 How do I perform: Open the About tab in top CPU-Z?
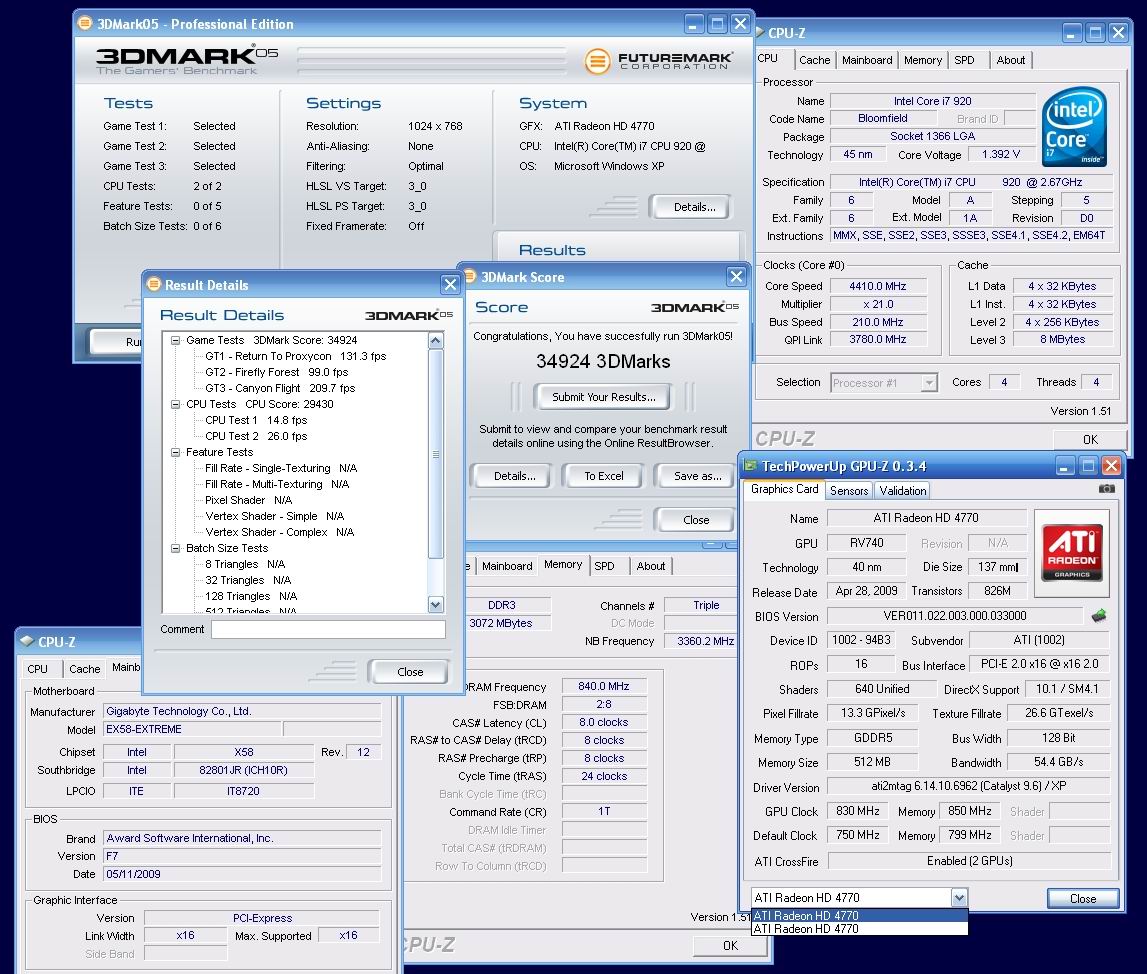point(1010,60)
